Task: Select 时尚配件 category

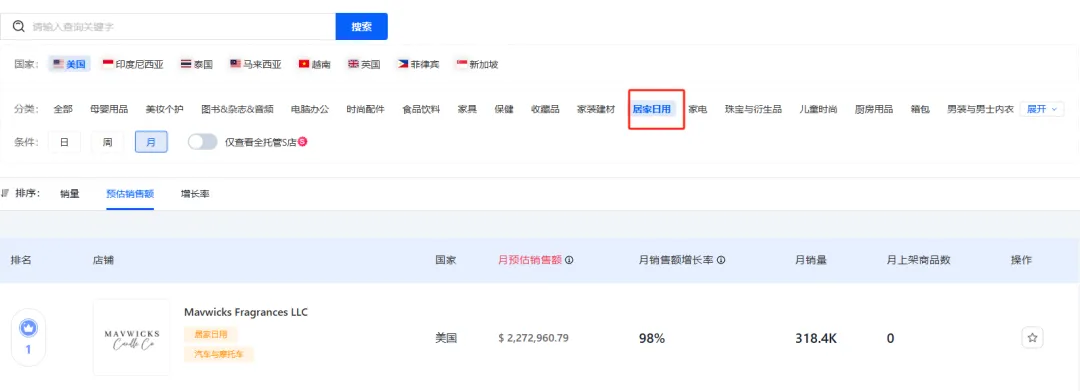Action: [x=366, y=109]
